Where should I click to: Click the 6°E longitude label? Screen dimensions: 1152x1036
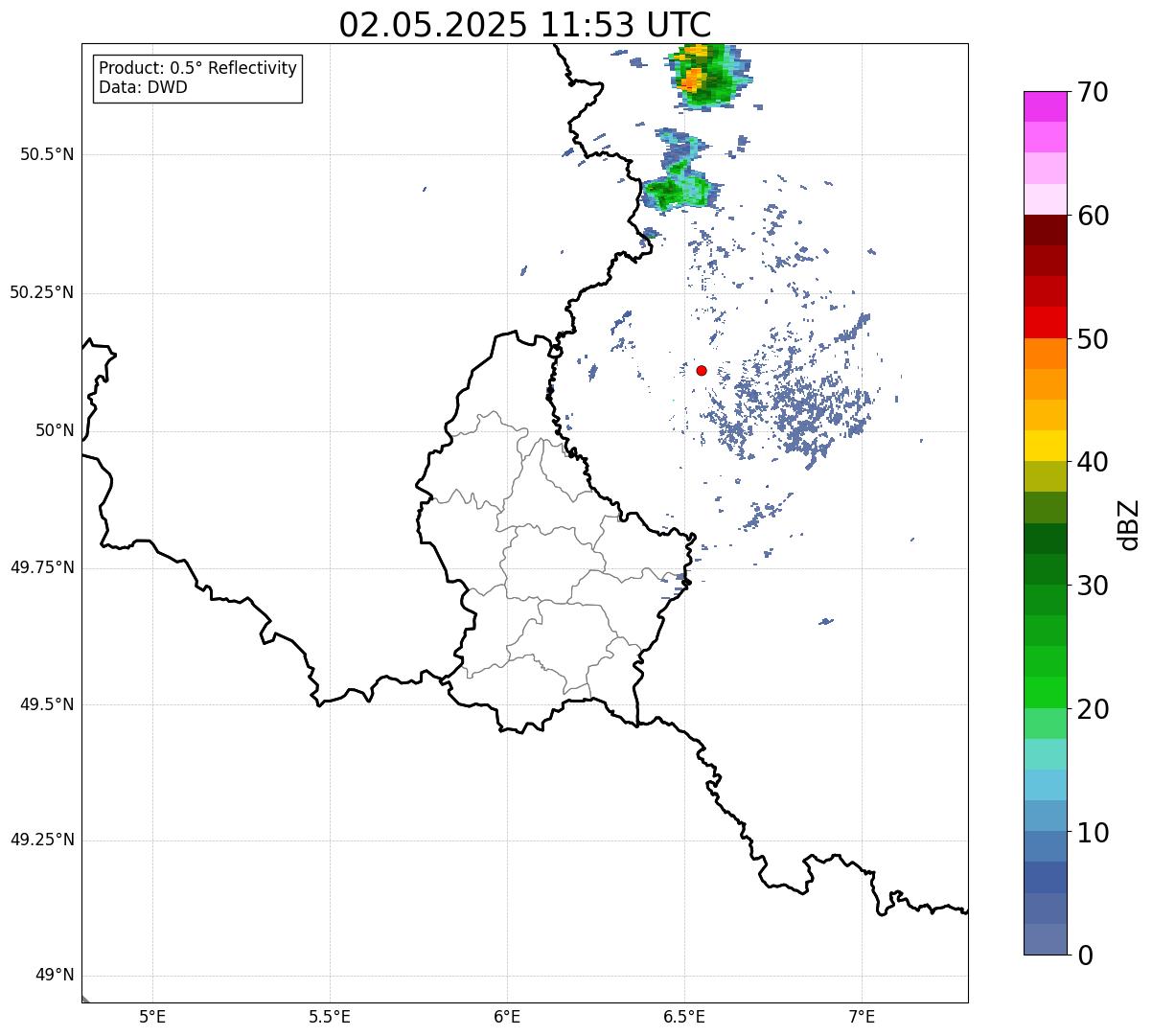(507, 1016)
